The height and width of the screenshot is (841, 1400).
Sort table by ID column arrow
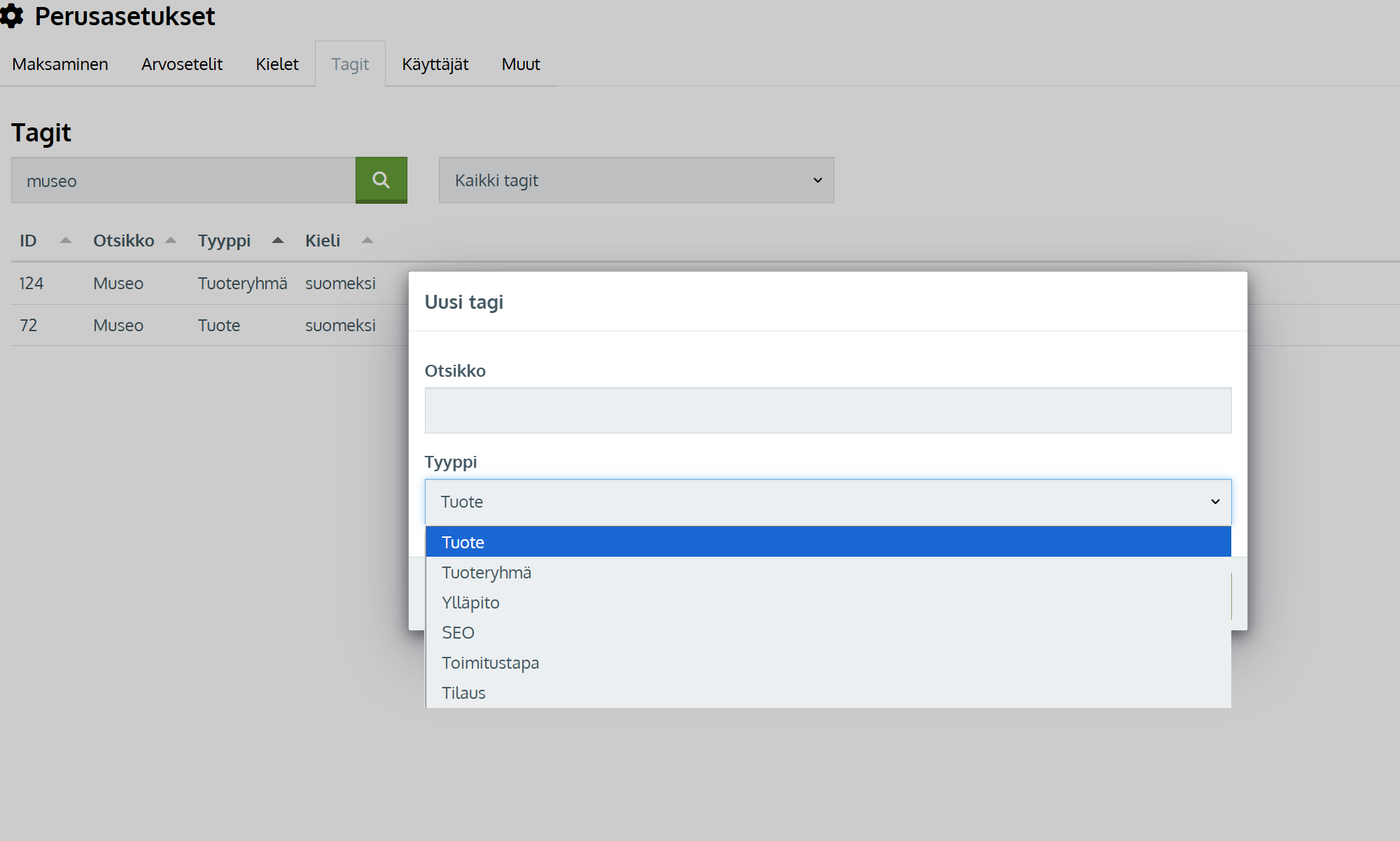point(66,240)
